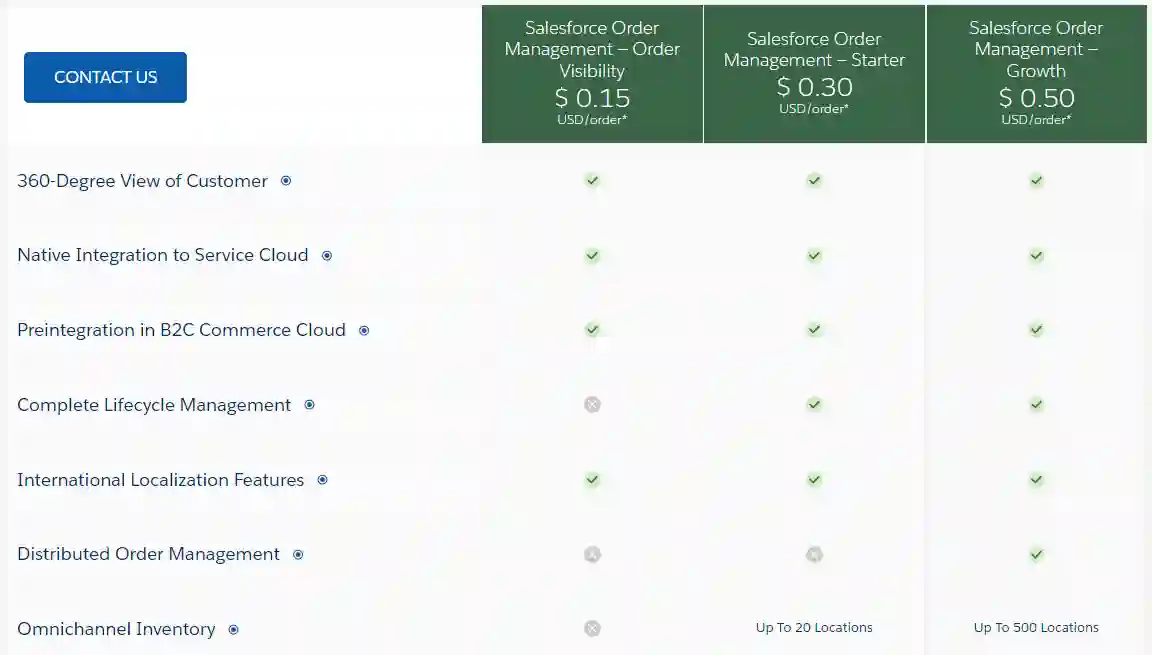Select the Order Management Starter plan header
Viewport: 1152px width, 655px height.
point(814,74)
